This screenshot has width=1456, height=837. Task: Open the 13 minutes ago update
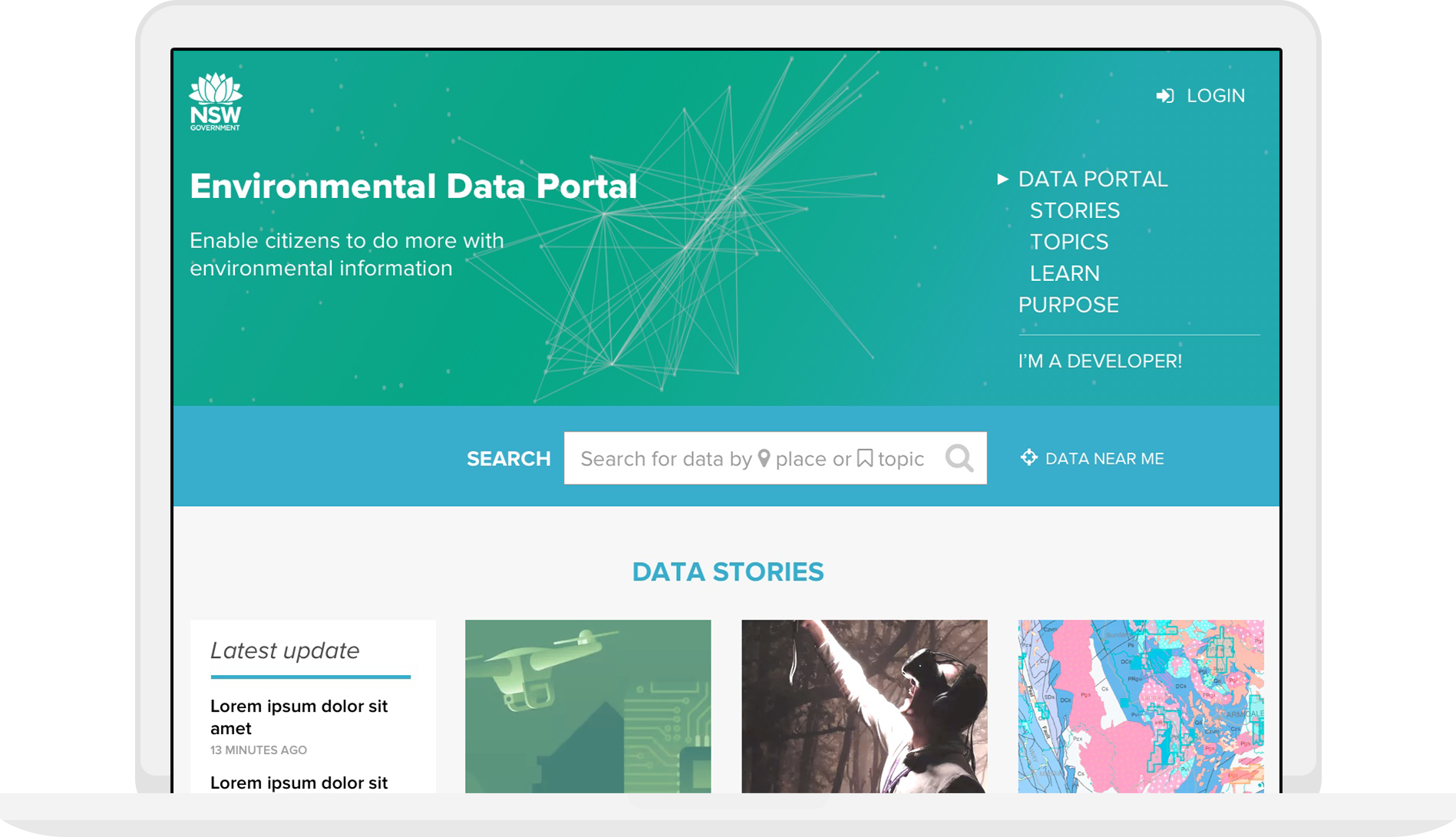299,717
